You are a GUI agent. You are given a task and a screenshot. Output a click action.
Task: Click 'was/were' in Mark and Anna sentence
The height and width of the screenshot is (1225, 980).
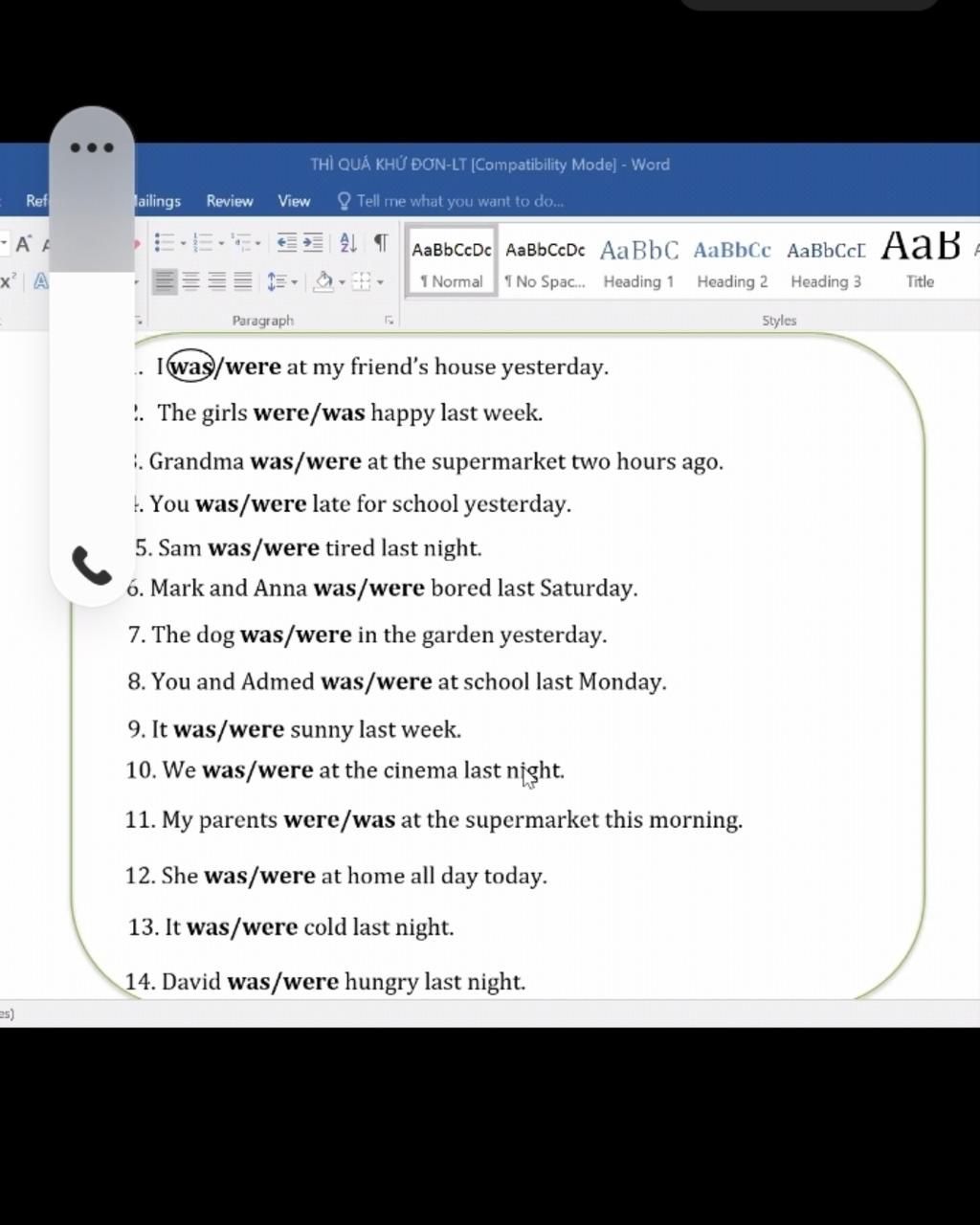369,588
